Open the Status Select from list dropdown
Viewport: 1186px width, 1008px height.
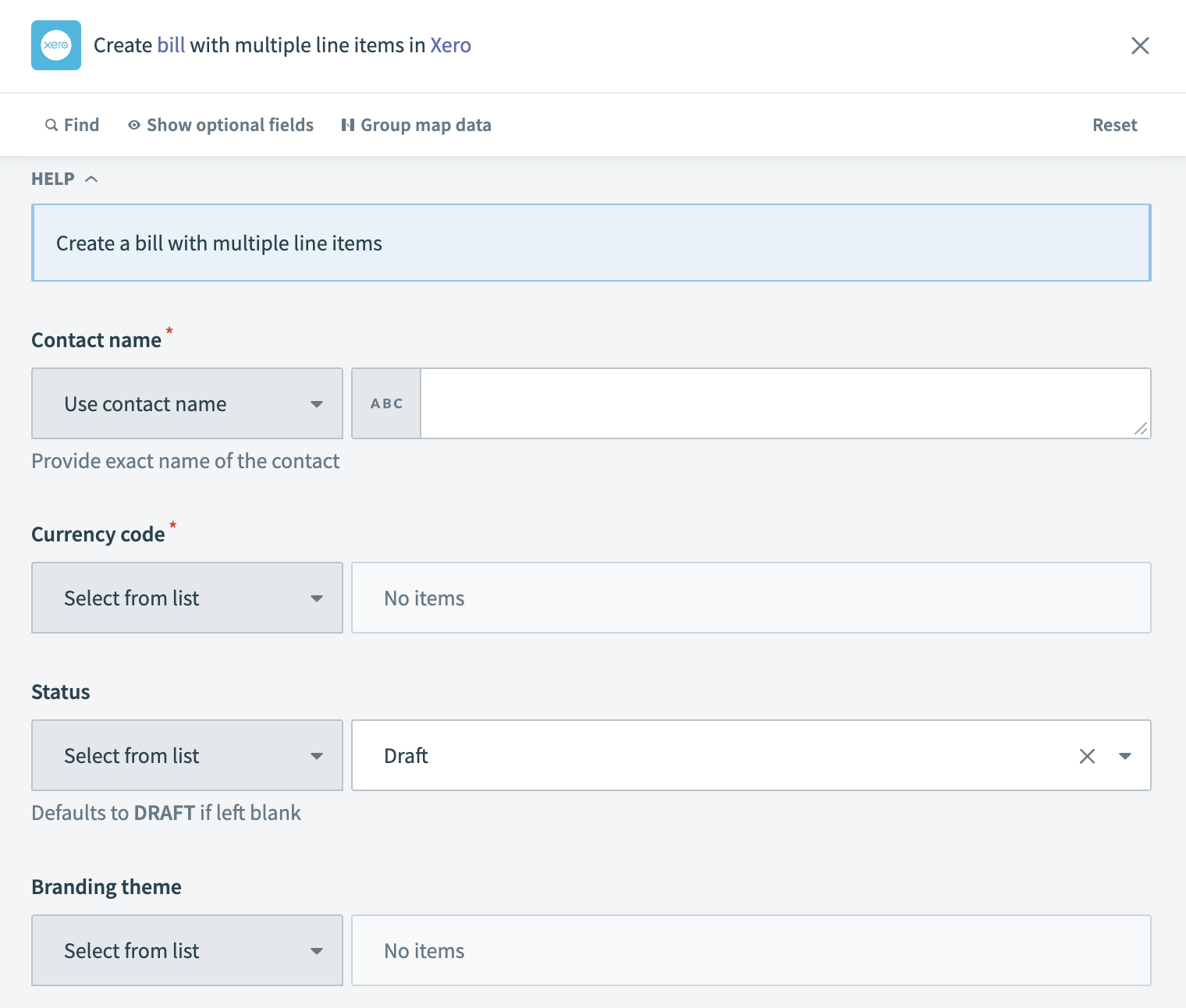(x=186, y=755)
